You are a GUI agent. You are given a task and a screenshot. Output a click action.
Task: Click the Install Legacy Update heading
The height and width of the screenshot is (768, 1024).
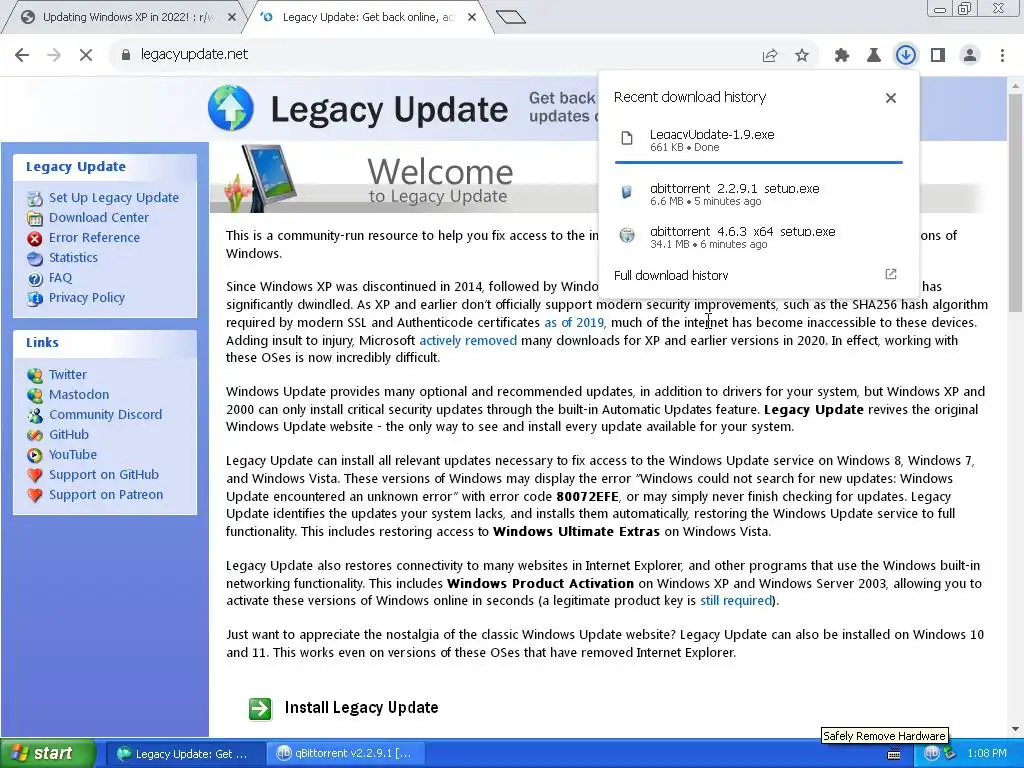(x=361, y=707)
